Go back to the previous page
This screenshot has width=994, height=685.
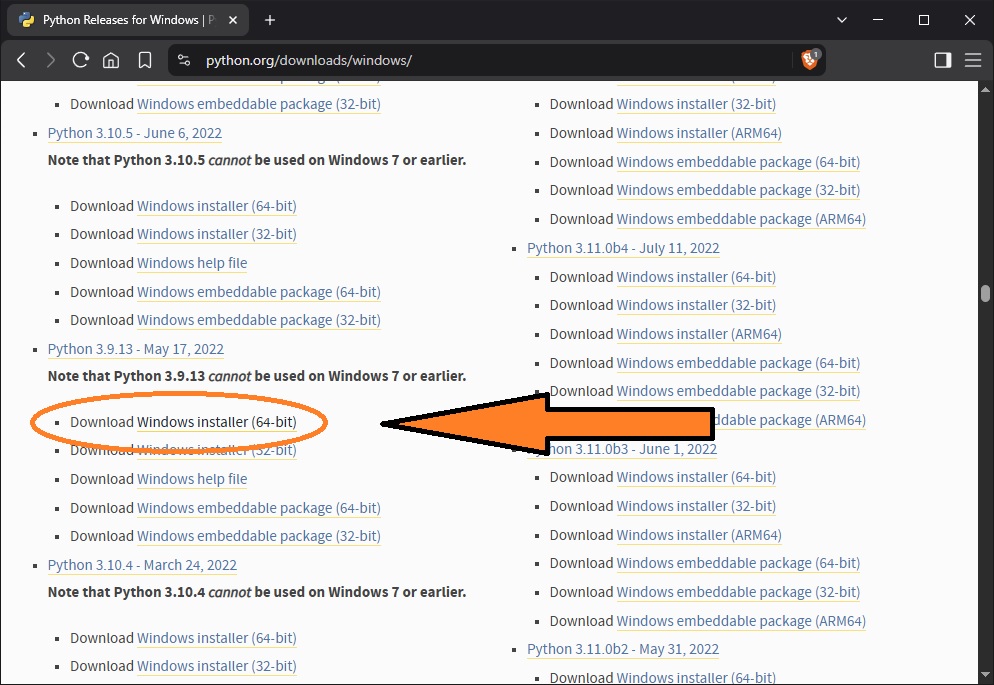[22, 60]
